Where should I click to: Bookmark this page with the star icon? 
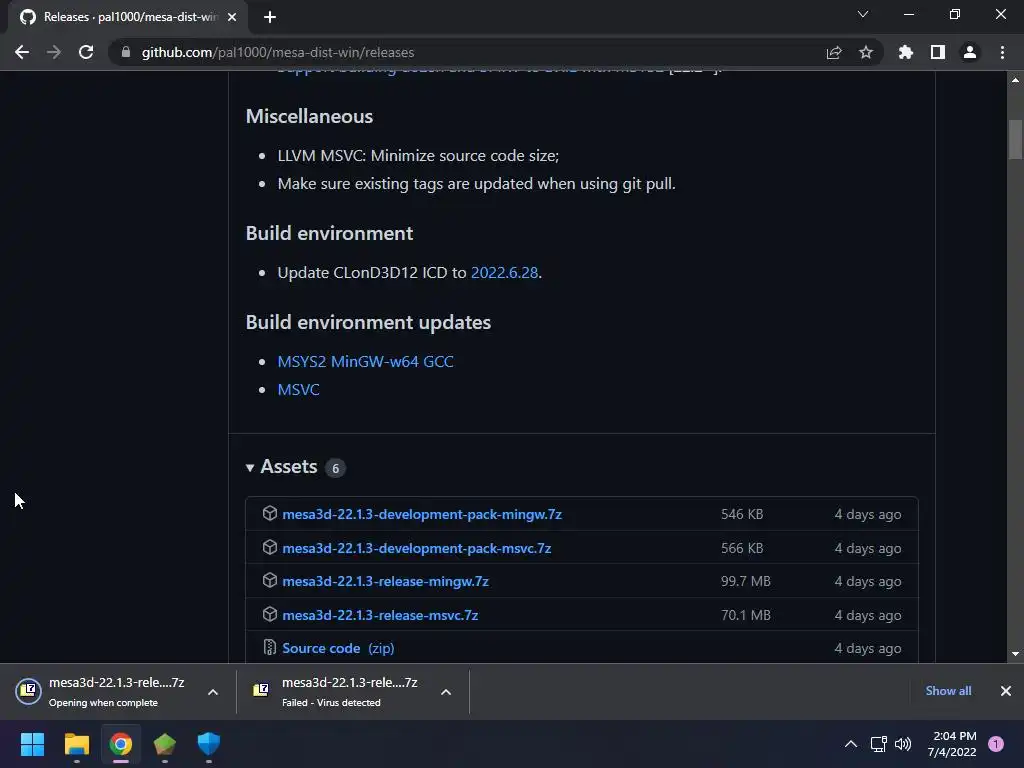[866, 52]
